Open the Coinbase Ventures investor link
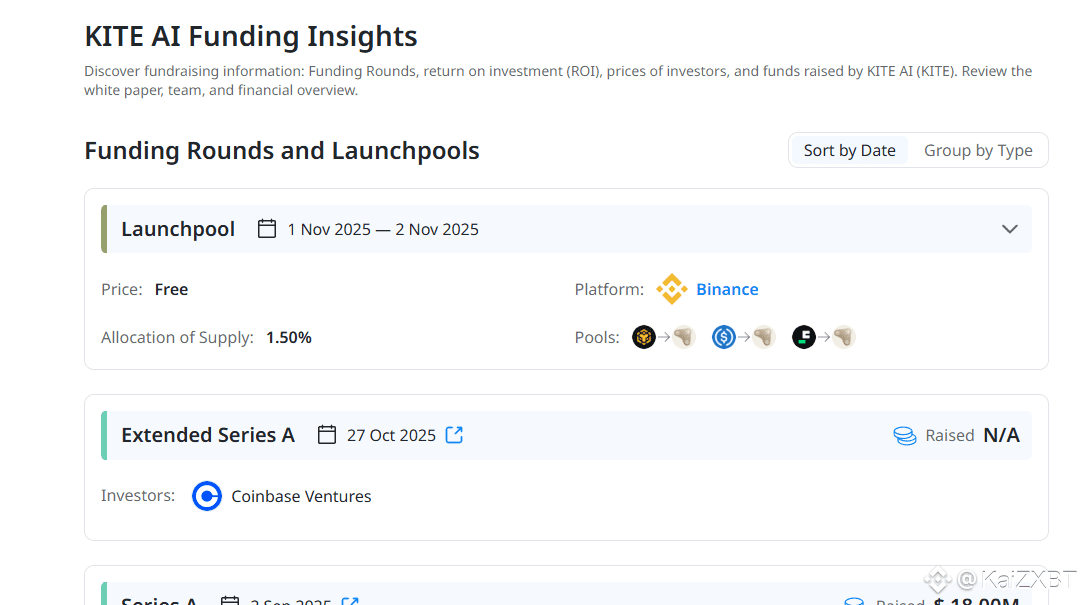The height and width of the screenshot is (605, 1085). click(x=301, y=496)
